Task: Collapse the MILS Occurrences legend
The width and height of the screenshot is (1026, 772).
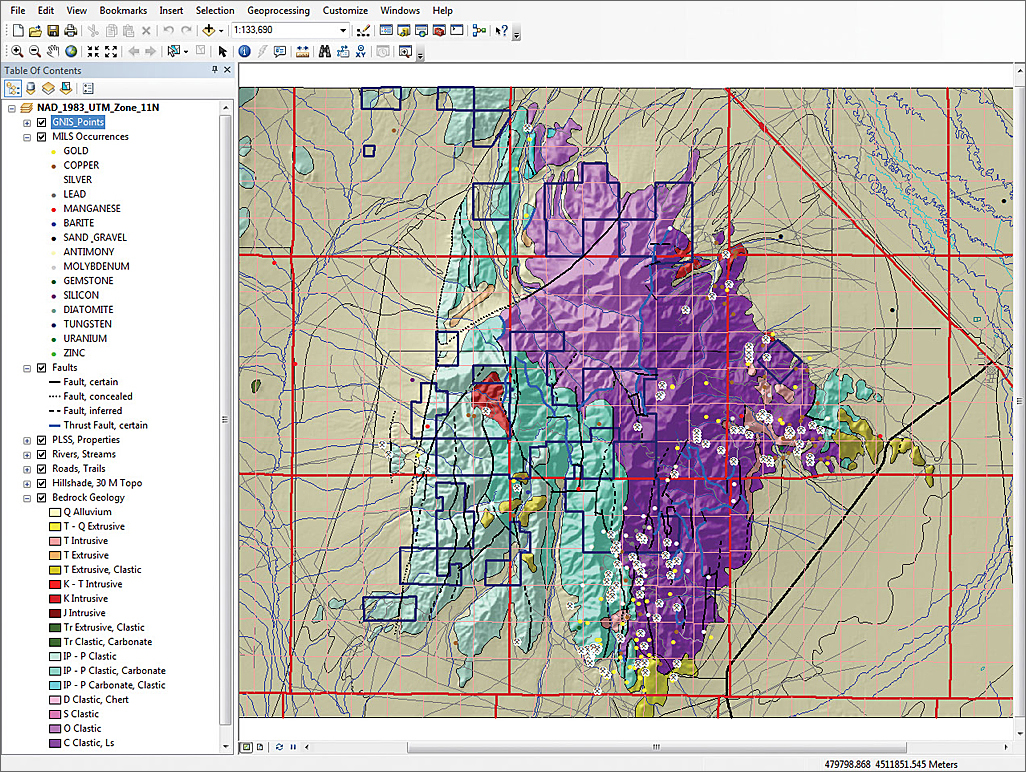Action: click(x=27, y=137)
